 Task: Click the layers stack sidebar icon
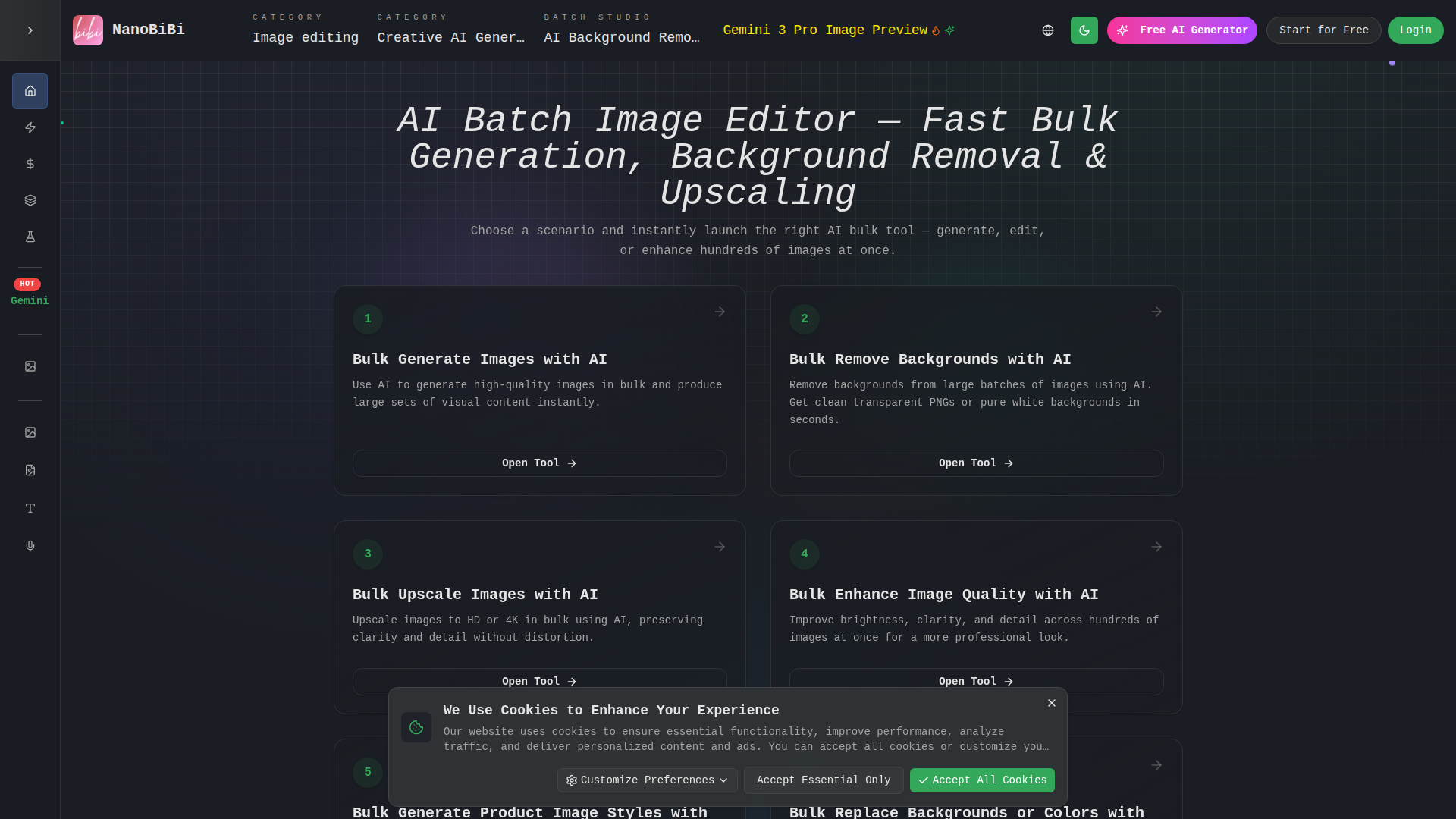30,200
